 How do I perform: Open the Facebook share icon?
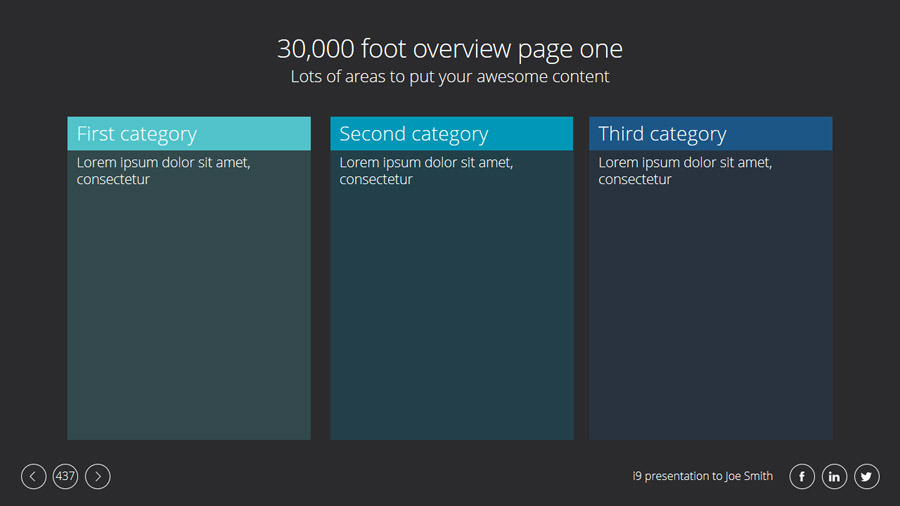pyautogui.click(x=802, y=477)
